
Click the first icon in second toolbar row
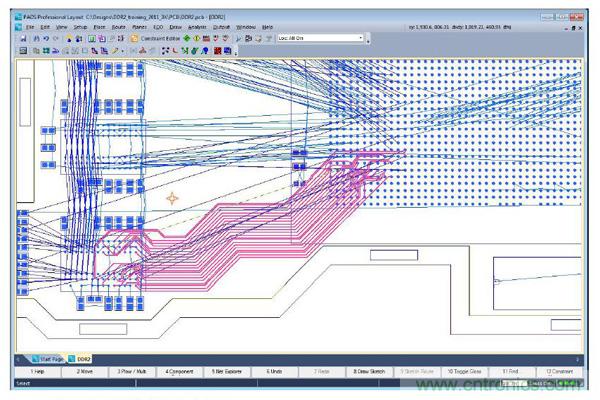pos(23,50)
